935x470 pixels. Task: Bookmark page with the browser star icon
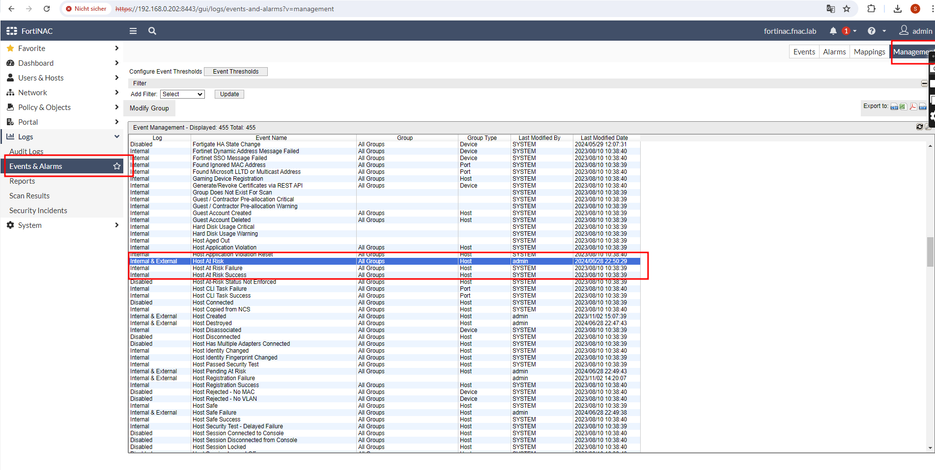pyautogui.click(x=846, y=9)
